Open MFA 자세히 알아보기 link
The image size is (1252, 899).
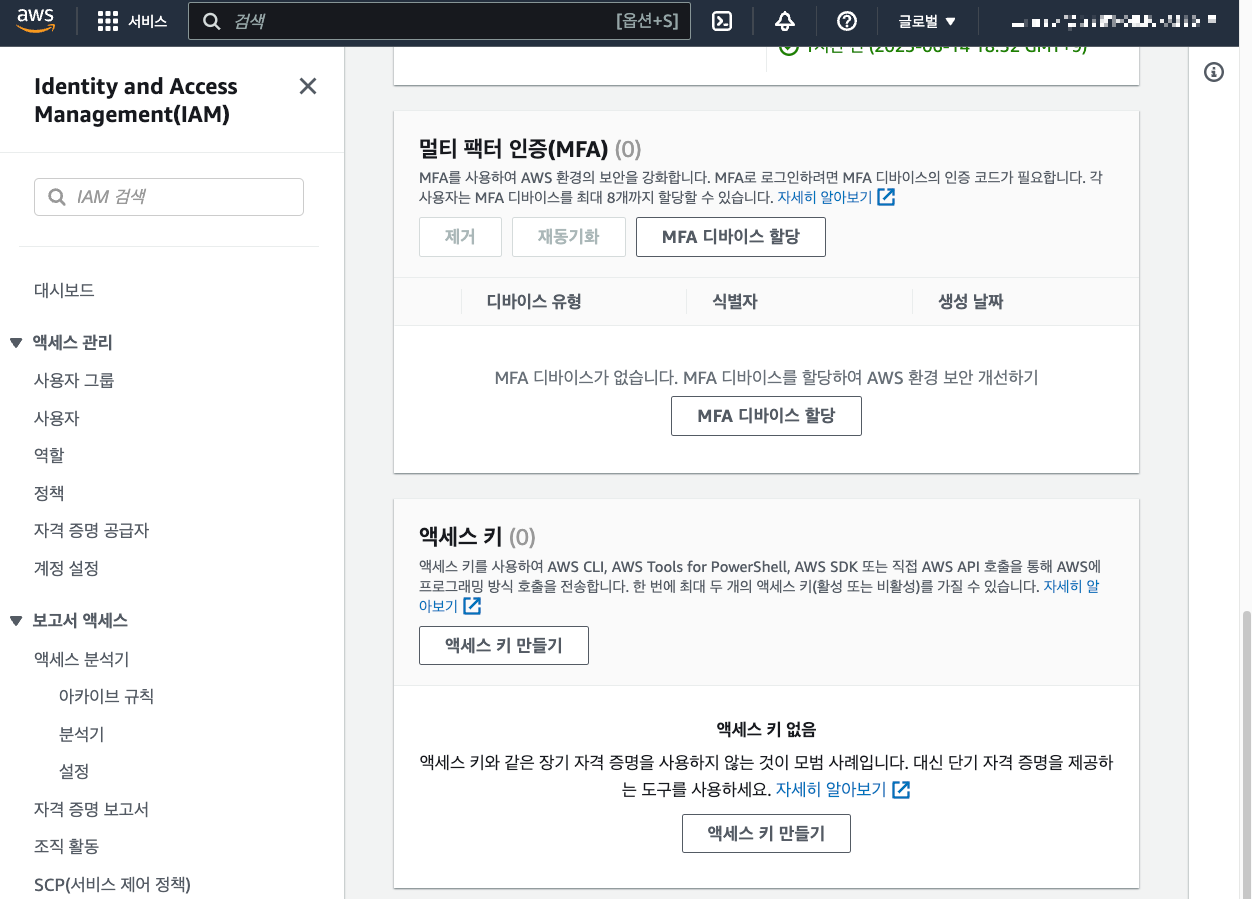click(x=825, y=197)
